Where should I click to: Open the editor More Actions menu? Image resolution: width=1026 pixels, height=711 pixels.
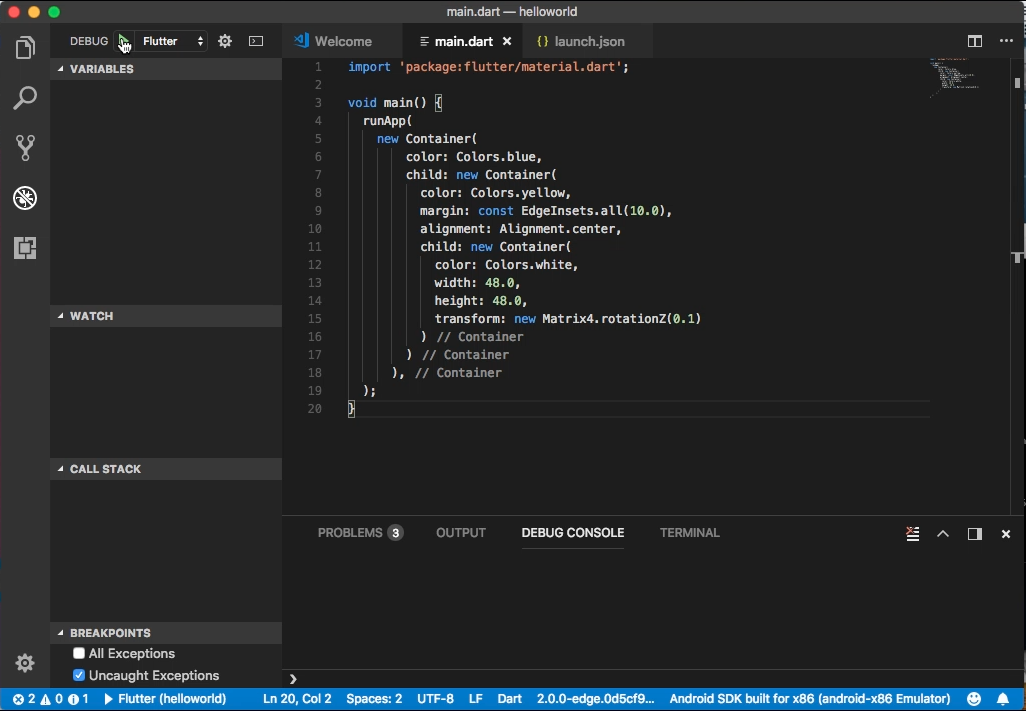click(x=1006, y=41)
